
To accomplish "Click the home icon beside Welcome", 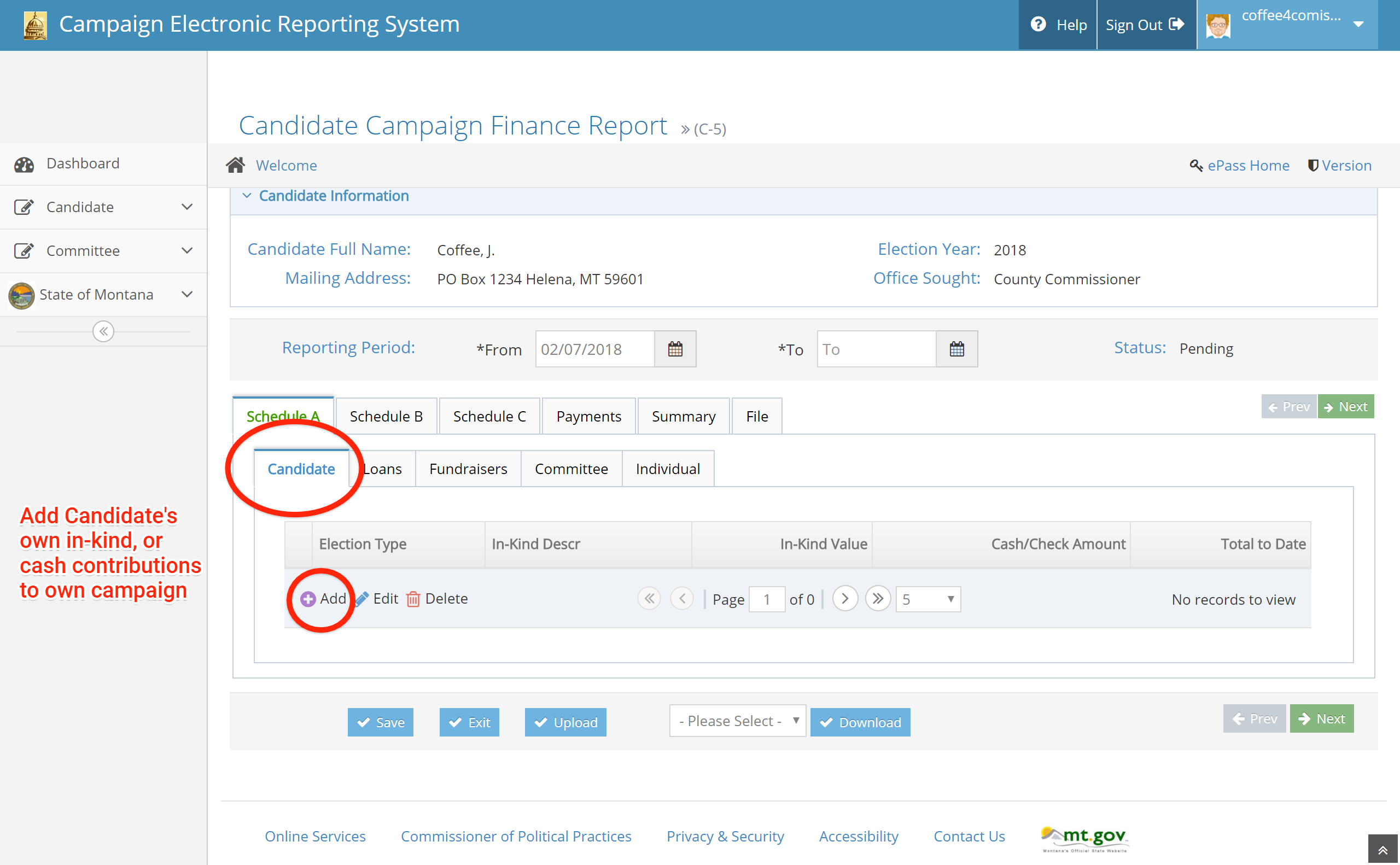I will click(235, 165).
